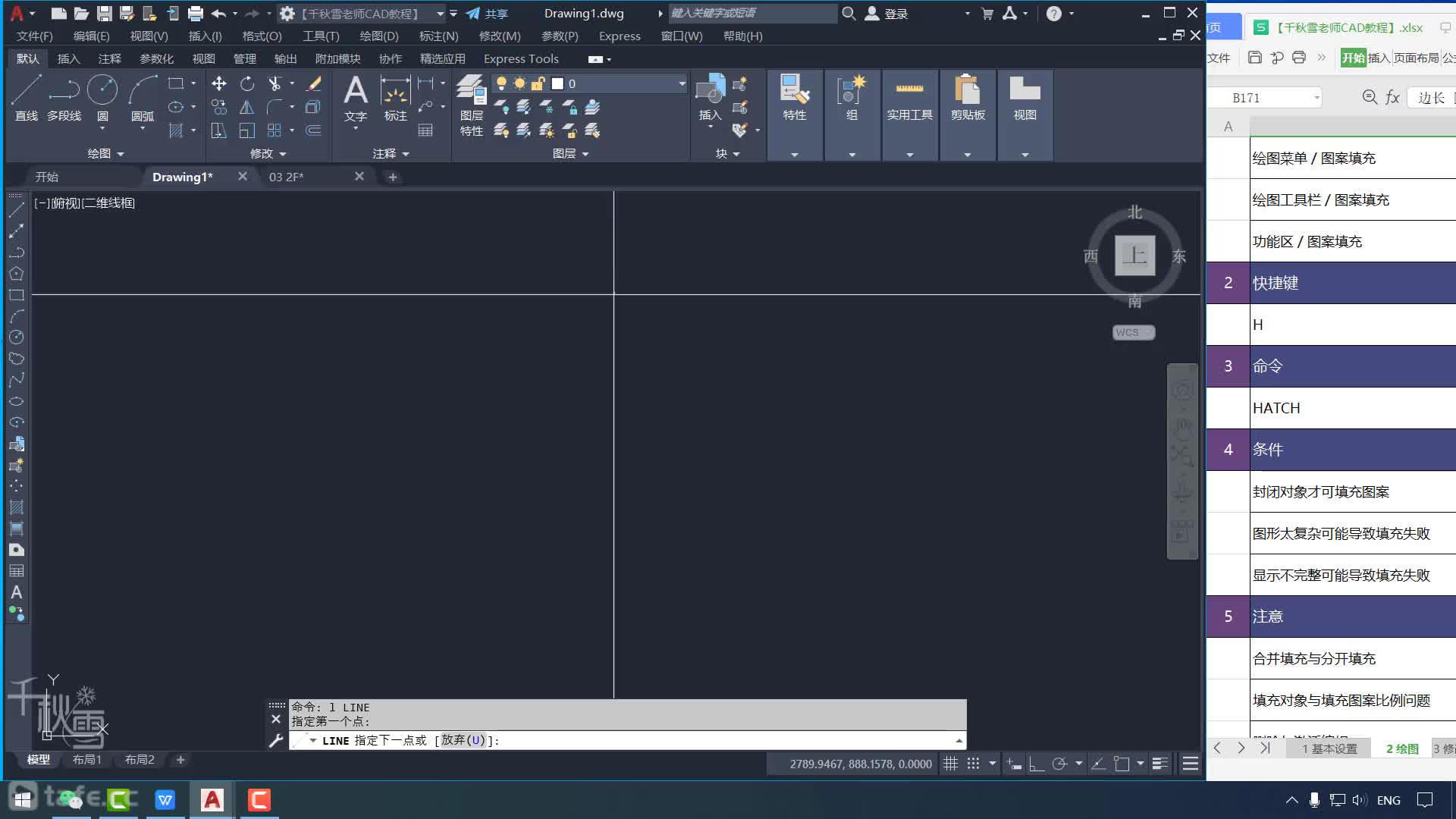
Task: Open the rectangle tool flyout arrow
Action: pyautogui.click(x=193, y=83)
